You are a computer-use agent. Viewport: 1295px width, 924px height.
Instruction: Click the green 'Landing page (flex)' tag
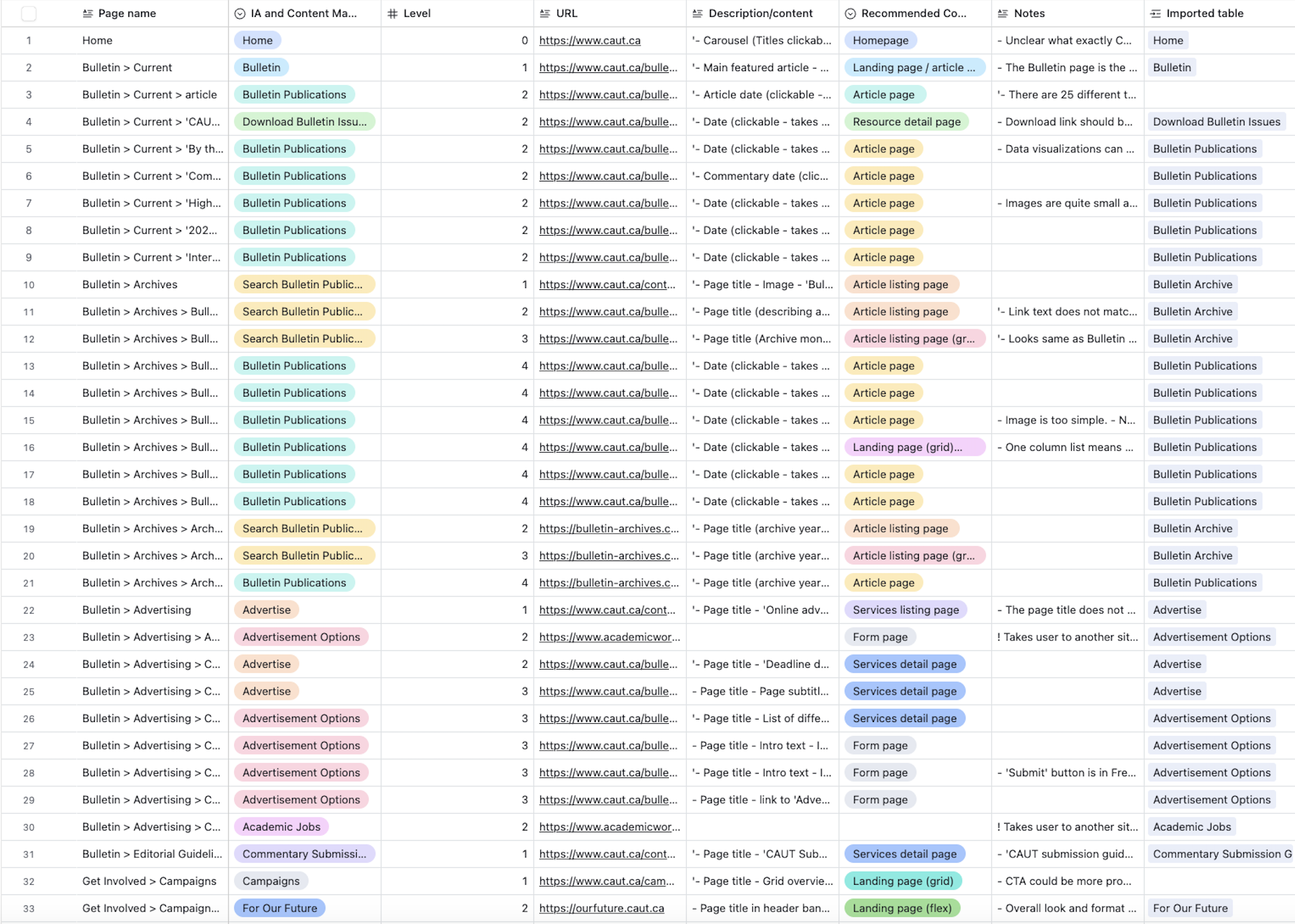tap(901, 908)
